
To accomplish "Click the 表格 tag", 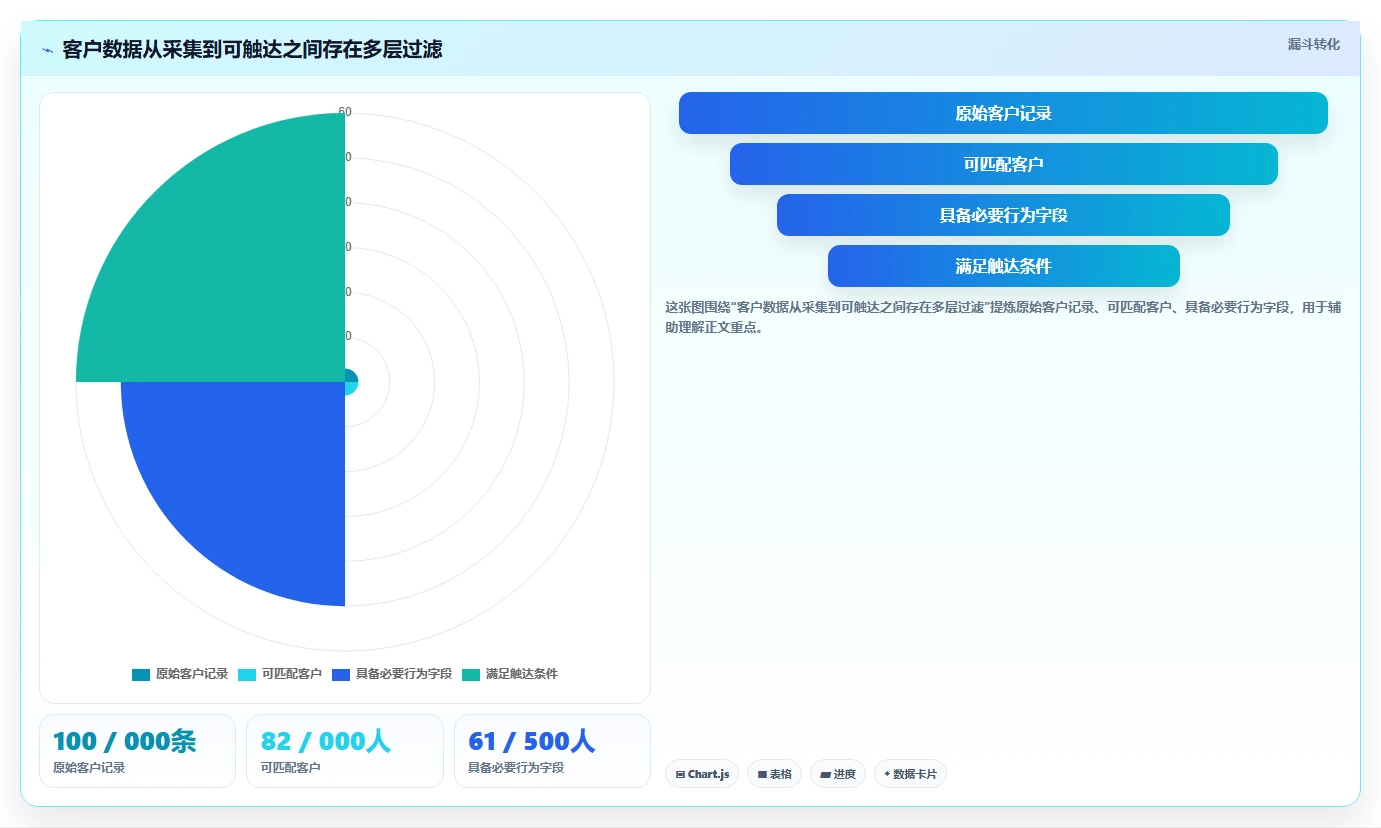I will [x=774, y=774].
